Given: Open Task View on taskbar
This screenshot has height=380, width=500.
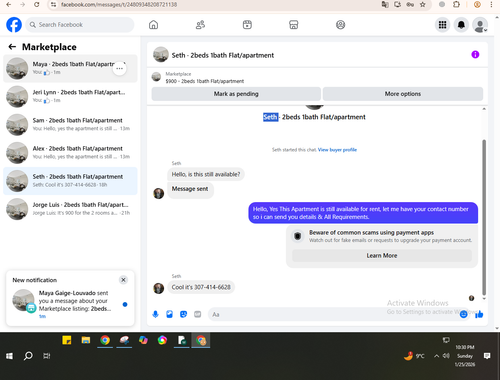Looking at the screenshot, I should pos(47,356).
